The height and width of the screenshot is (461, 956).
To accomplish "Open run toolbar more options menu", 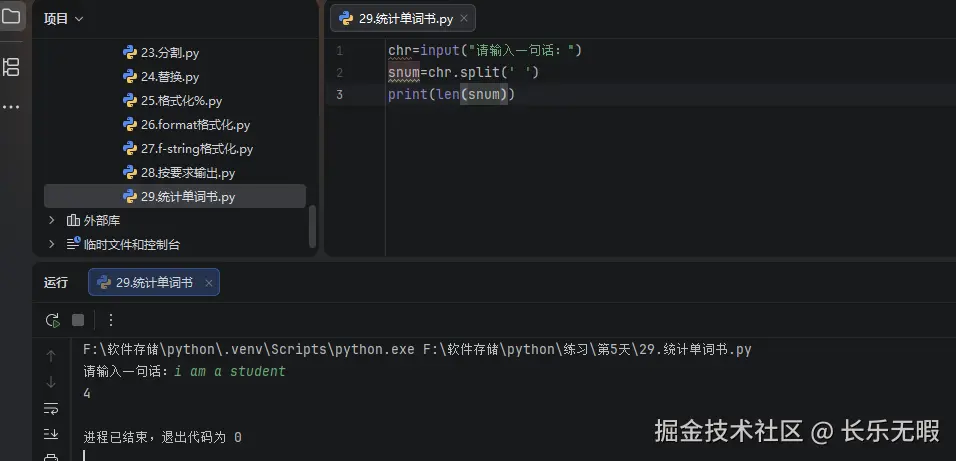I will [110, 320].
